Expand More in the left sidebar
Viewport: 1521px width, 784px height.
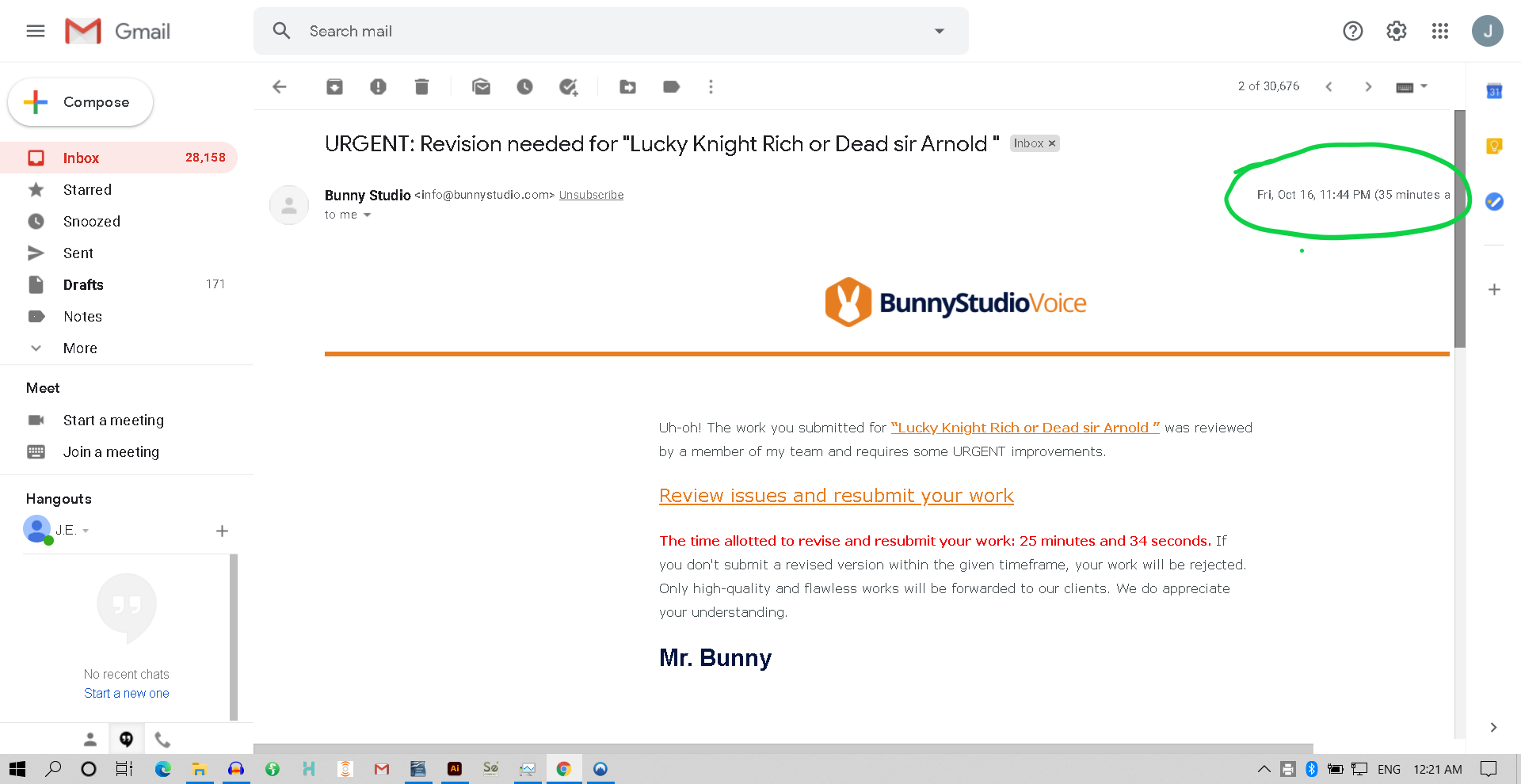click(80, 348)
